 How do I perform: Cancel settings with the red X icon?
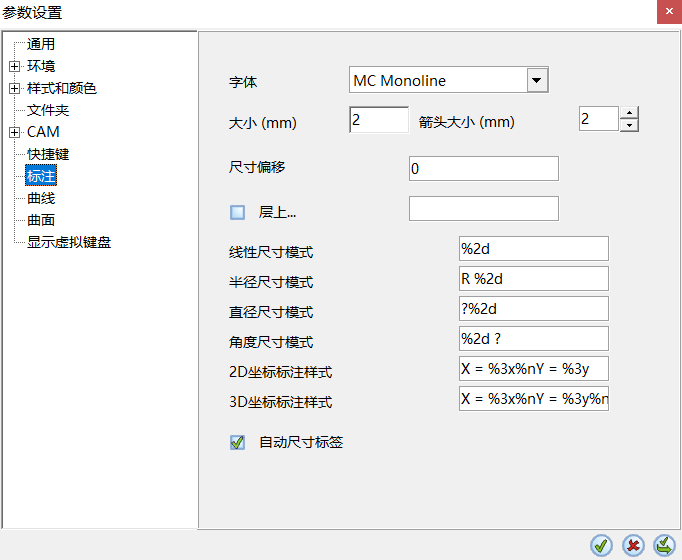click(633, 545)
